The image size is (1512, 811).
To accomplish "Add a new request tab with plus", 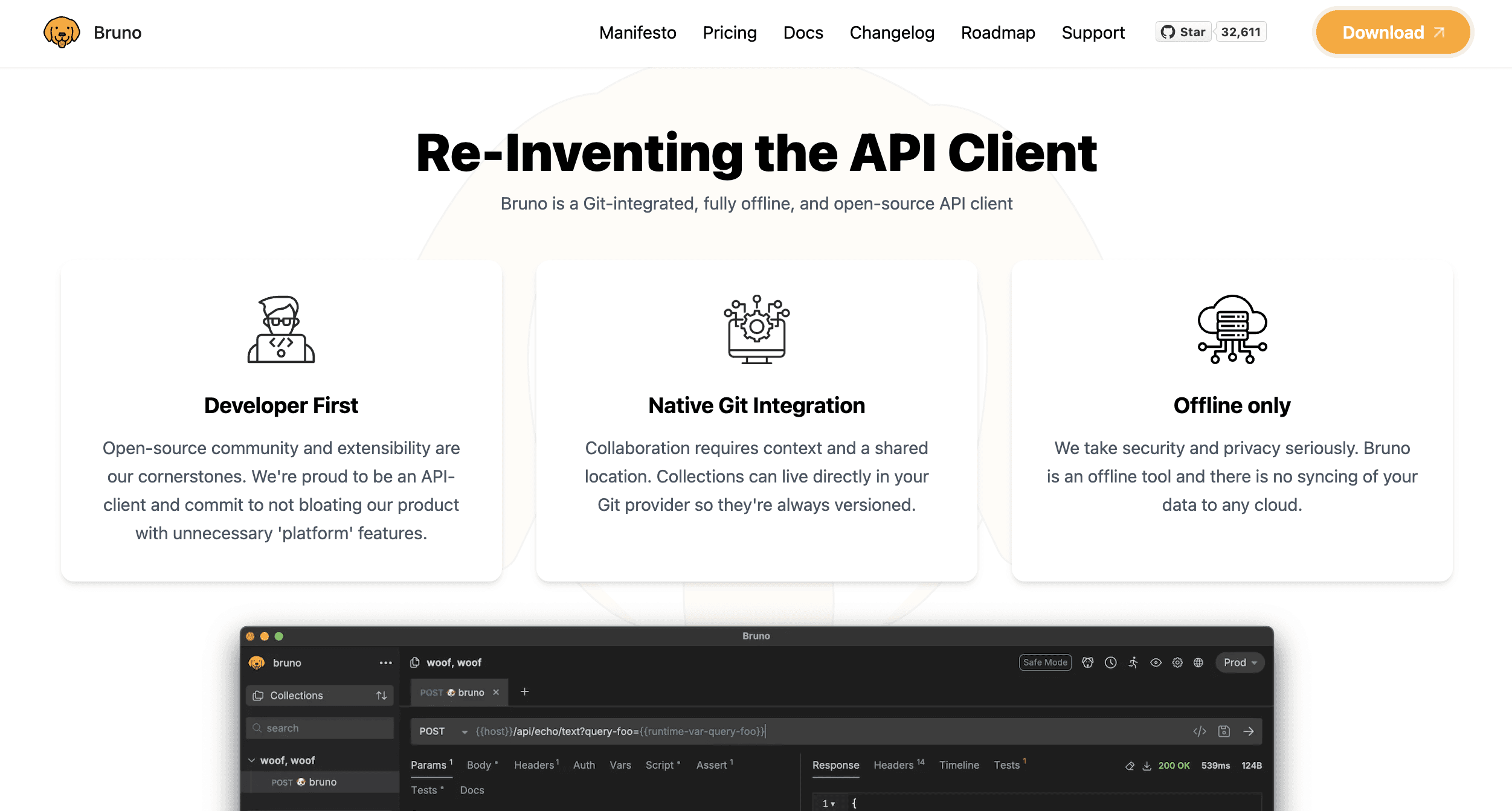I will click(524, 692).
